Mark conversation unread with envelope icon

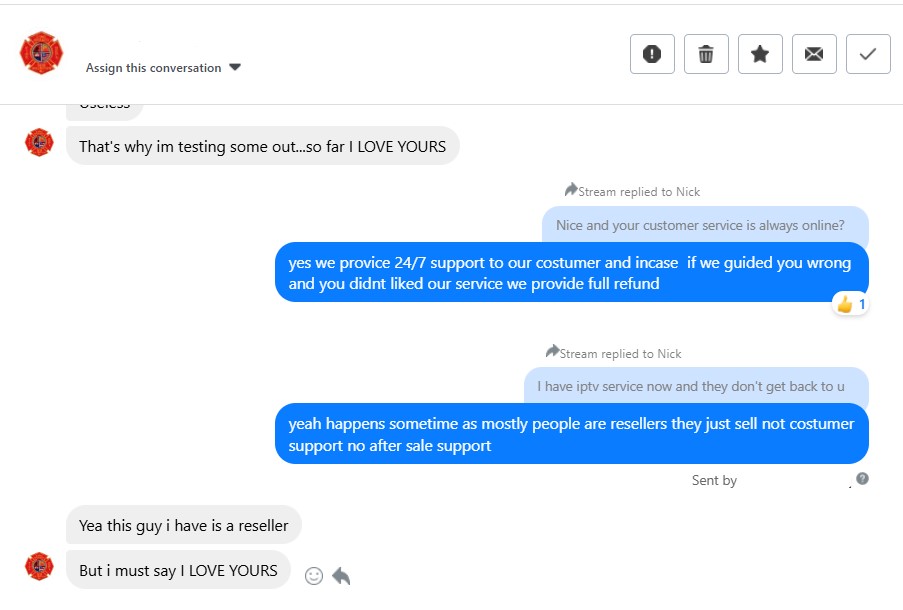814,54
